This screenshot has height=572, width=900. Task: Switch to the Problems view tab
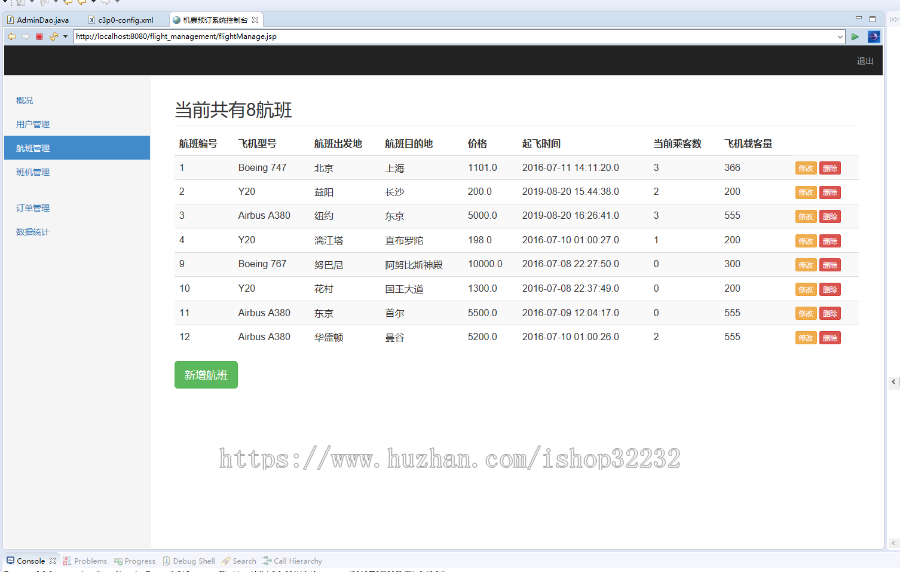[x=85, y=561]
